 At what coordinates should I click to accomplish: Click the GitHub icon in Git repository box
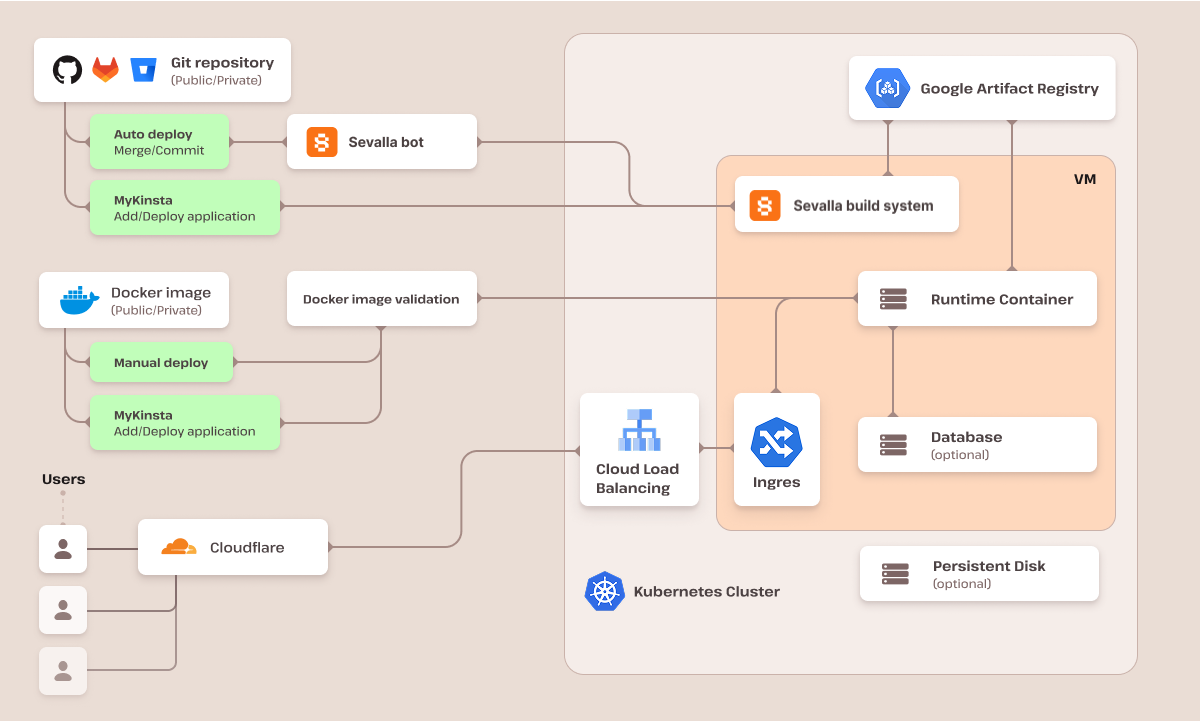(x=66, y=69)
